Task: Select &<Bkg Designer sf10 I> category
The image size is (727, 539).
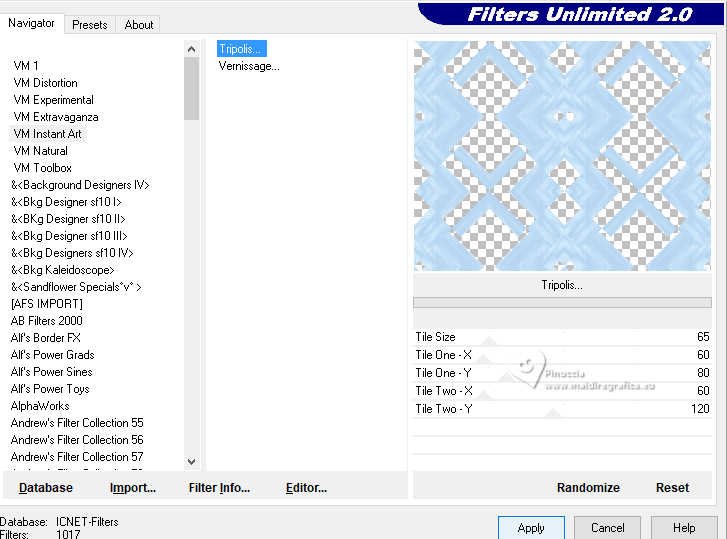Action: point(66,202)
